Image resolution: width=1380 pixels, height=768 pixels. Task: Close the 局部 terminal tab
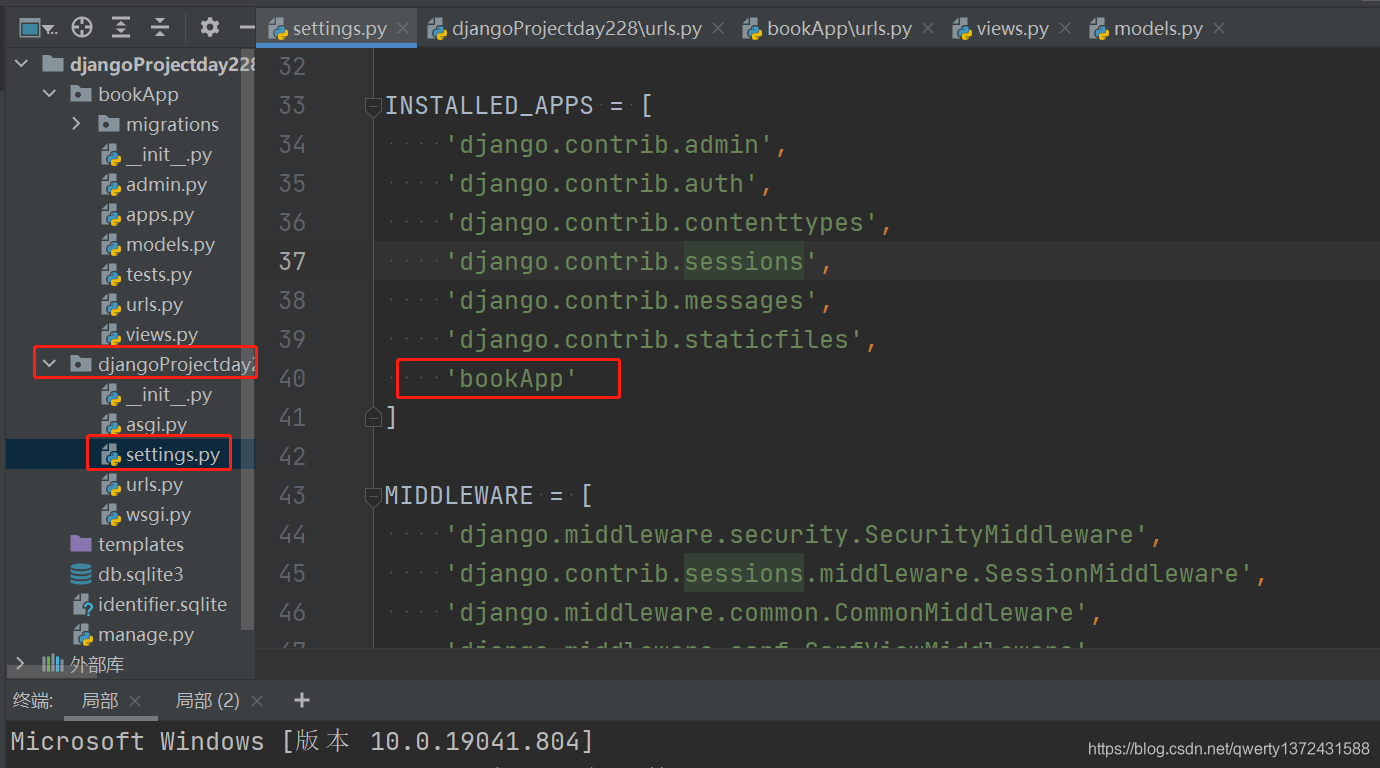click(x=136, y=702)
